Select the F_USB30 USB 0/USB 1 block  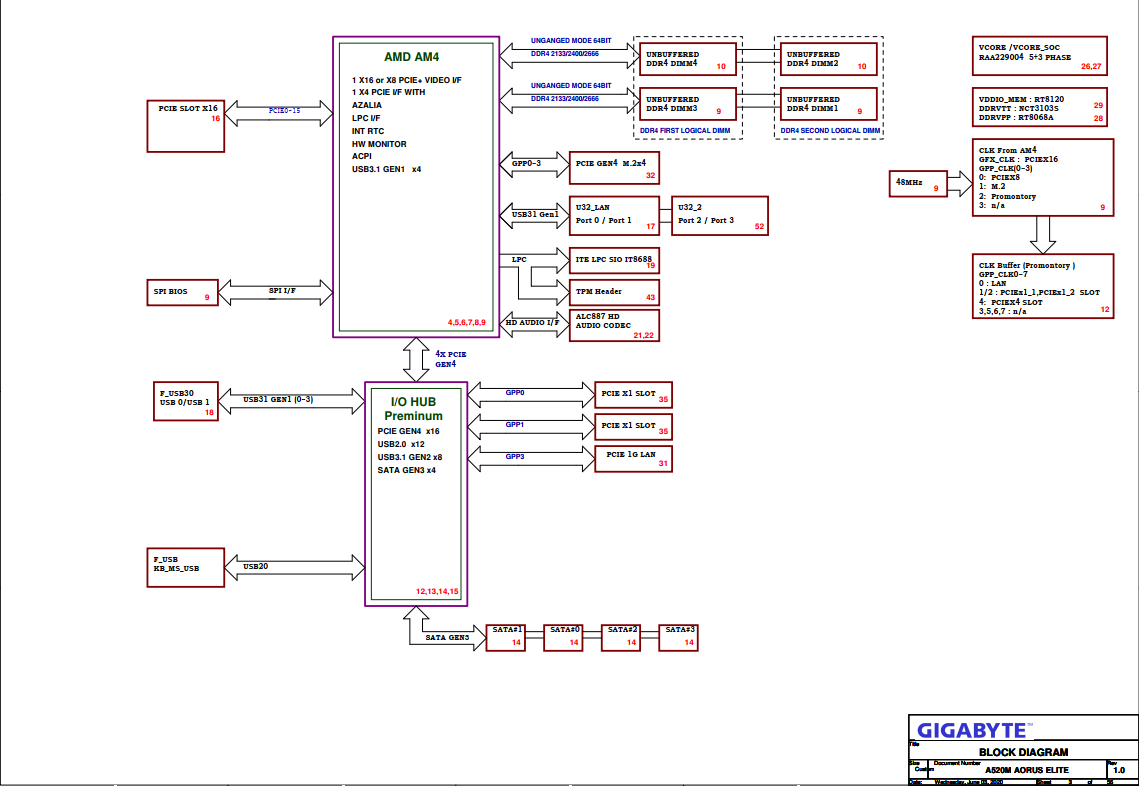click(x=186, y=401)
